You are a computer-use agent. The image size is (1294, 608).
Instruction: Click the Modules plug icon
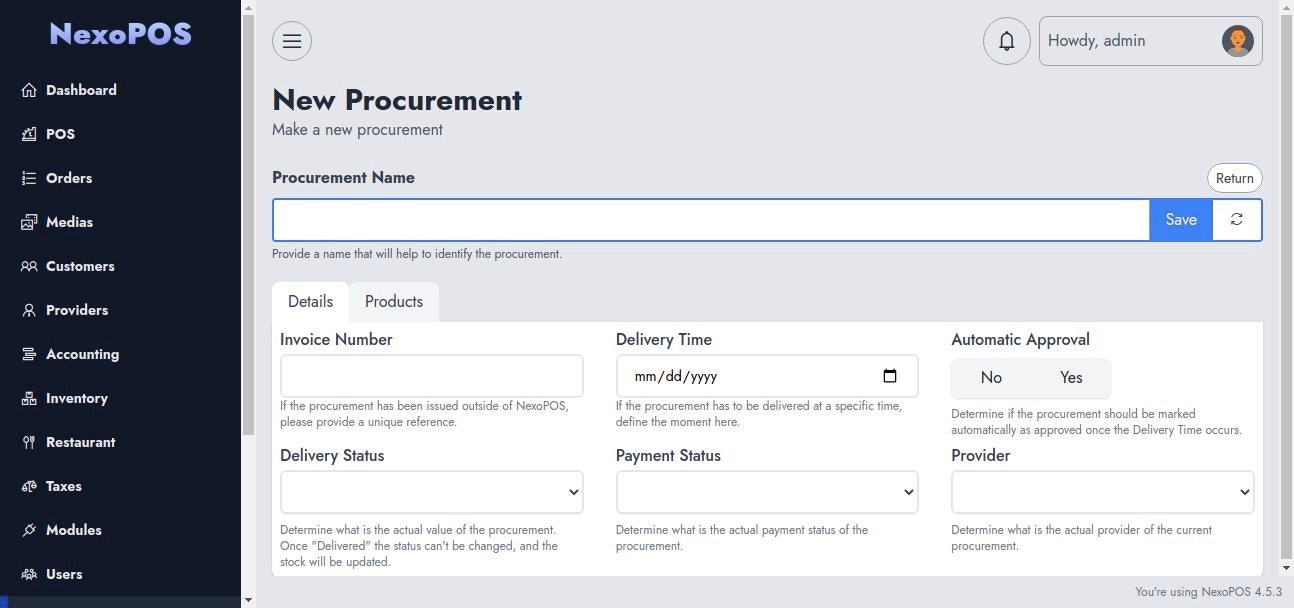coord(29,530)
